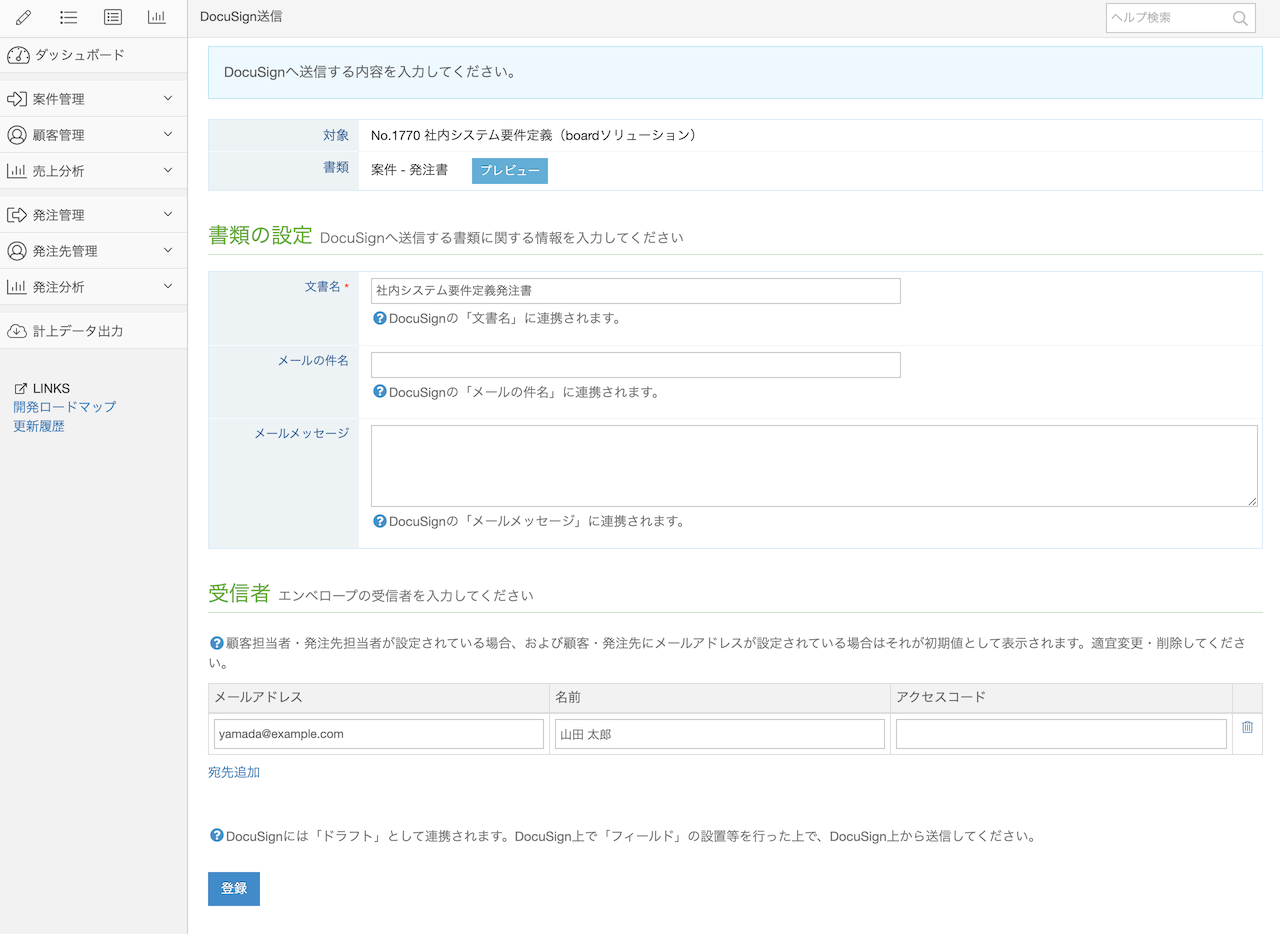The width and height of the screenshot is (1280, 934).
Task: Focus the 名前 field showing 山田 太郎
Action: click(720, 734)
